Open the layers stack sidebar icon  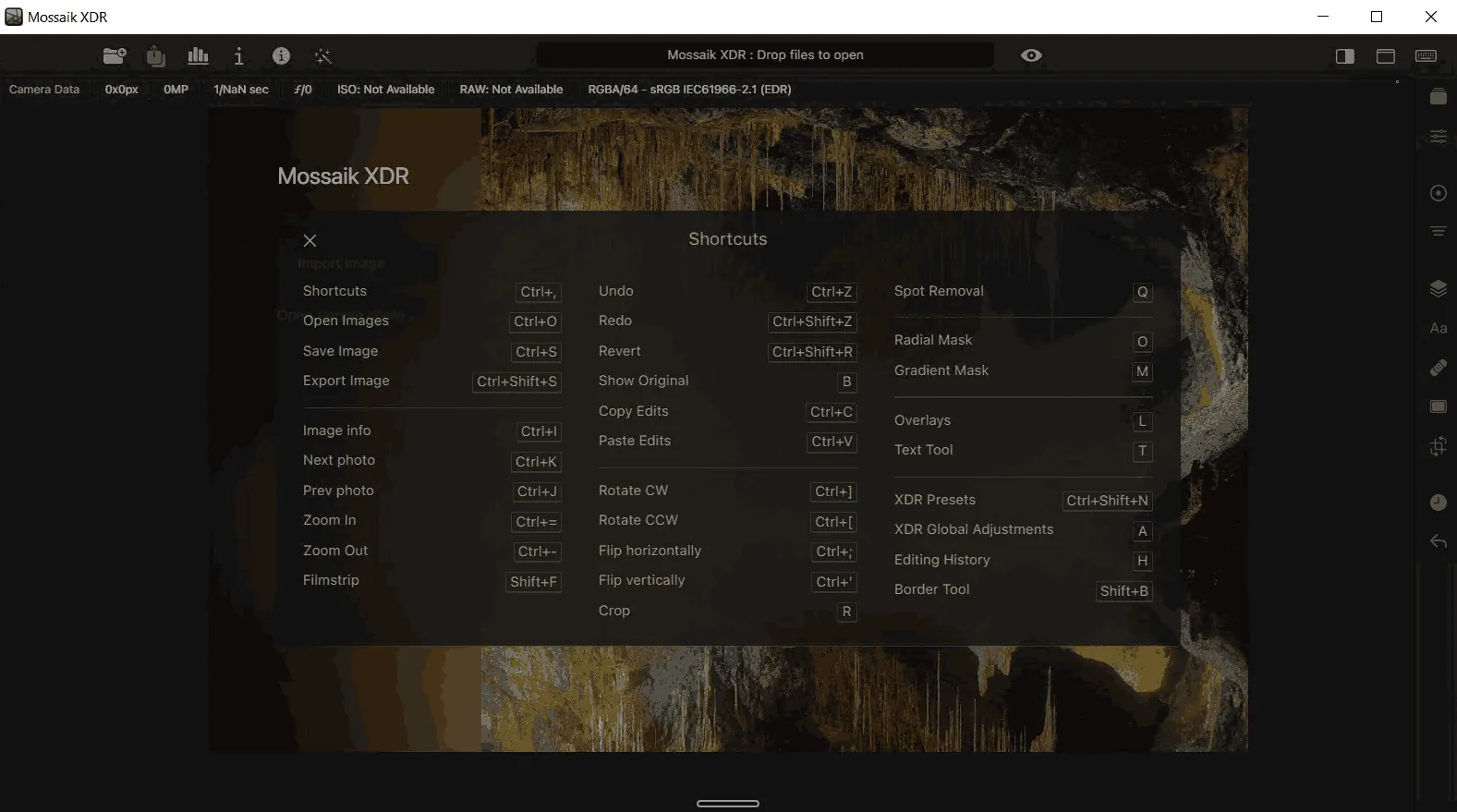click(1439, 288)
